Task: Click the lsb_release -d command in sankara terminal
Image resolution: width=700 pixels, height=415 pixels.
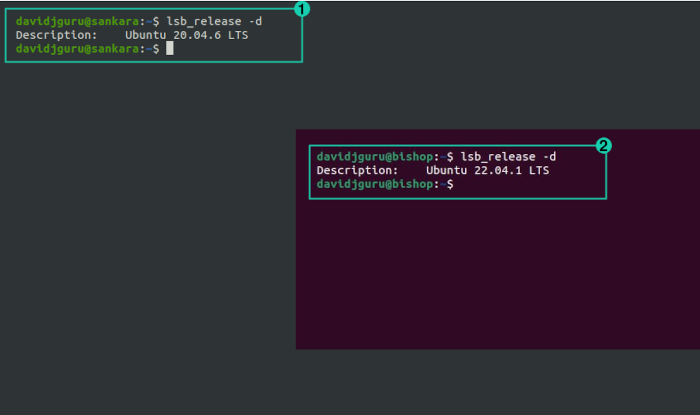Action: 214,21
